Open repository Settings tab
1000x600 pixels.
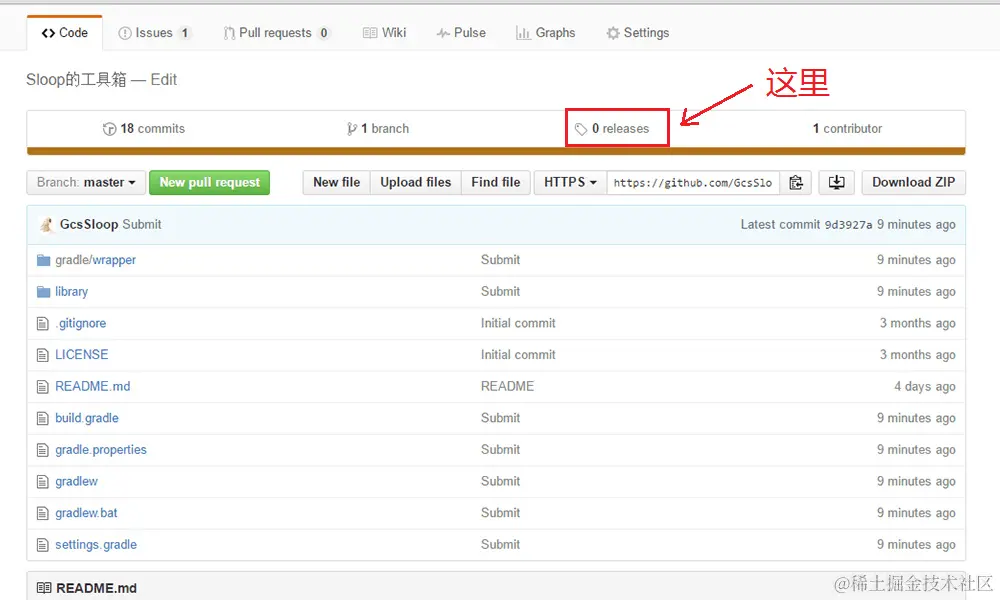(x=638, y=33)
